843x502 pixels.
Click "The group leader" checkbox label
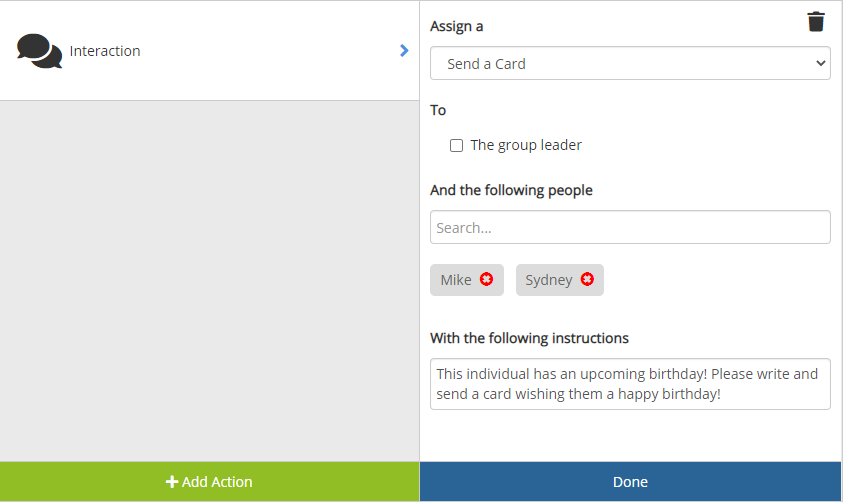pyautogui.click(x=526, y=145)
